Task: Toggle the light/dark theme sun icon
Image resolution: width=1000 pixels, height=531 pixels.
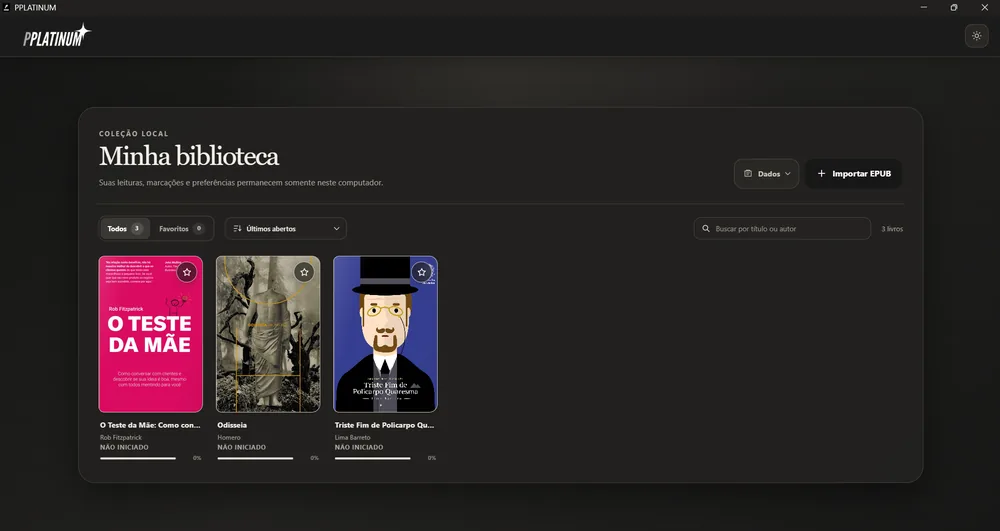Action: coord(976,36)
